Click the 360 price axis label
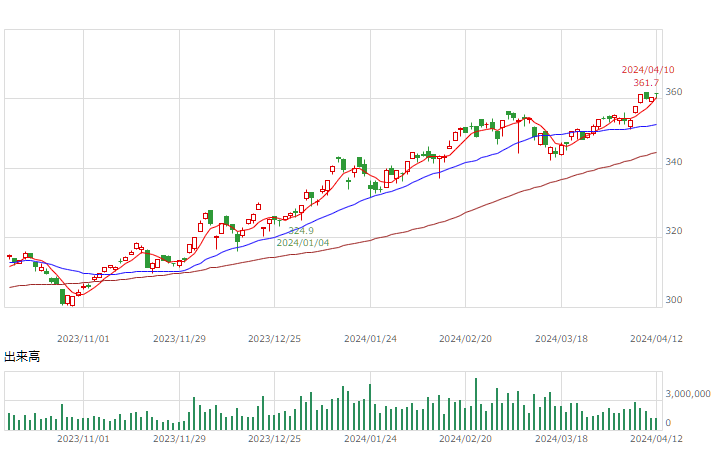The height and width of the screenshot is (452, 716). point(674,92)
